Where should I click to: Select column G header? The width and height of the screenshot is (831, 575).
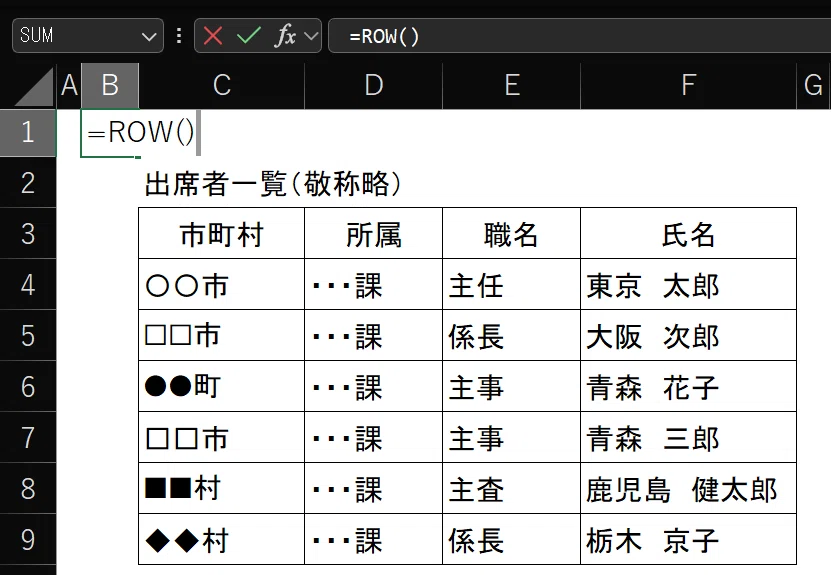click(814, 86)
